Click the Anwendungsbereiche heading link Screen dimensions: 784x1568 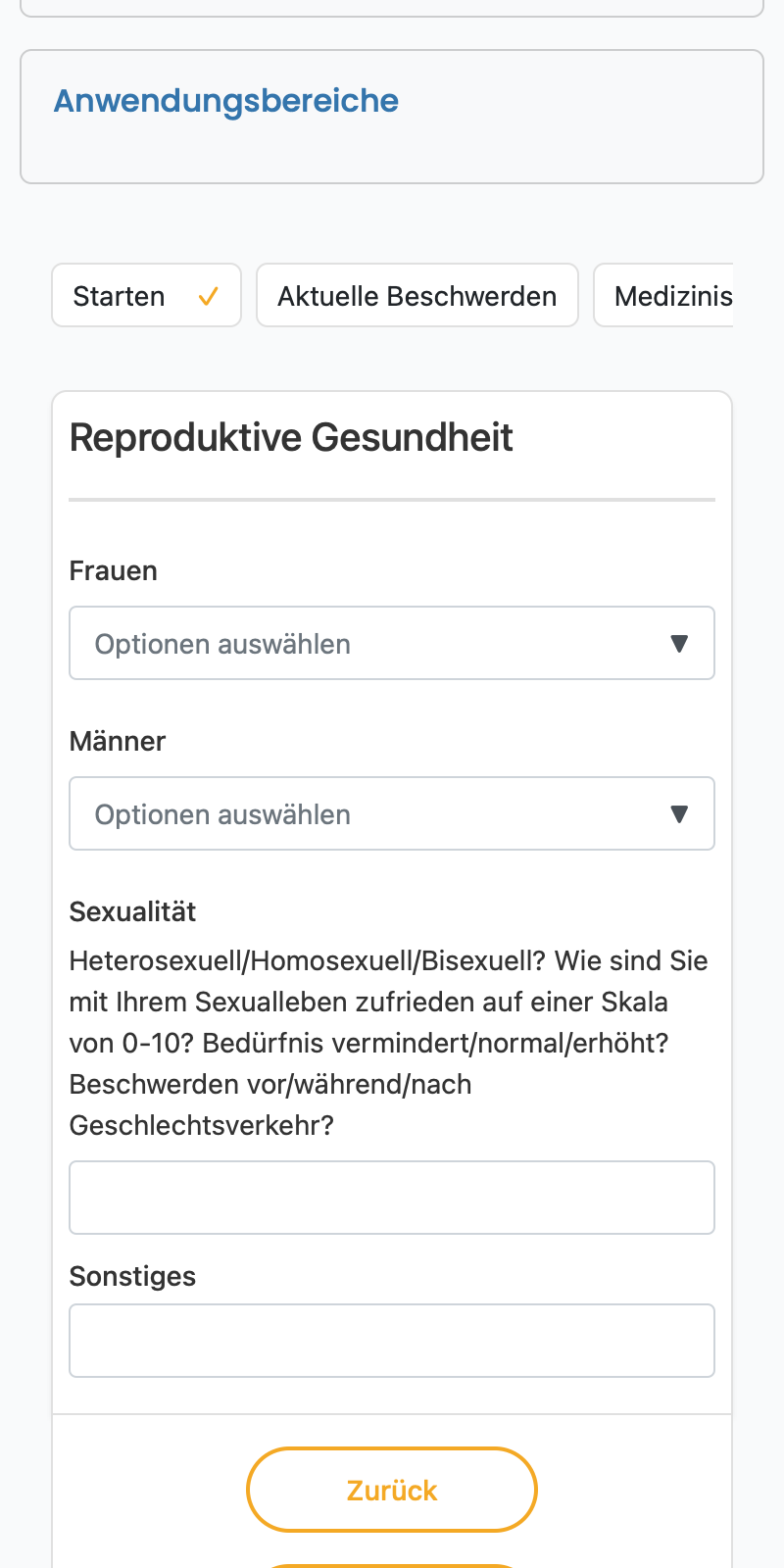(226, 101)
